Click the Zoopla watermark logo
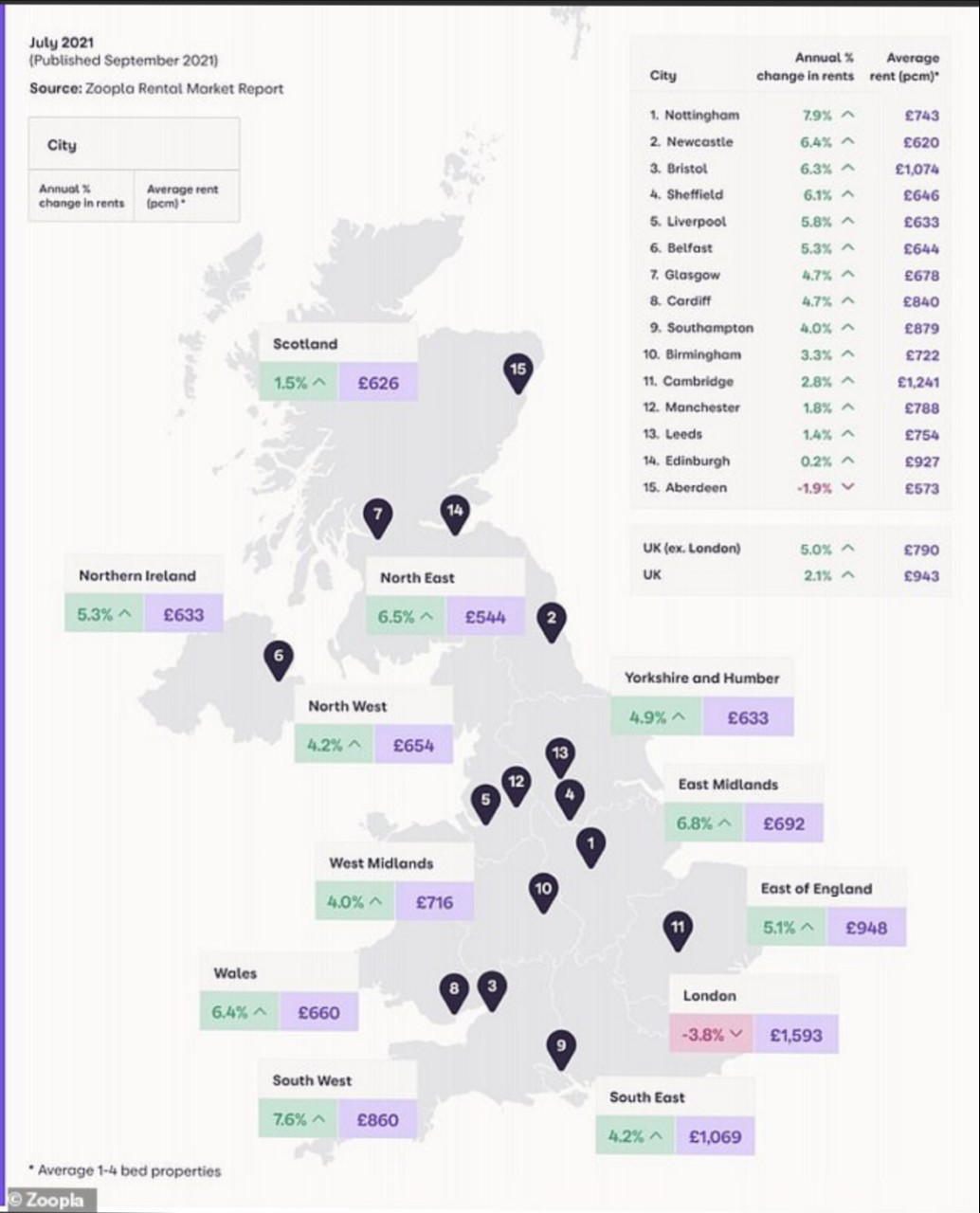This screenshot has height=1213, width=980. pos(47,1200)
